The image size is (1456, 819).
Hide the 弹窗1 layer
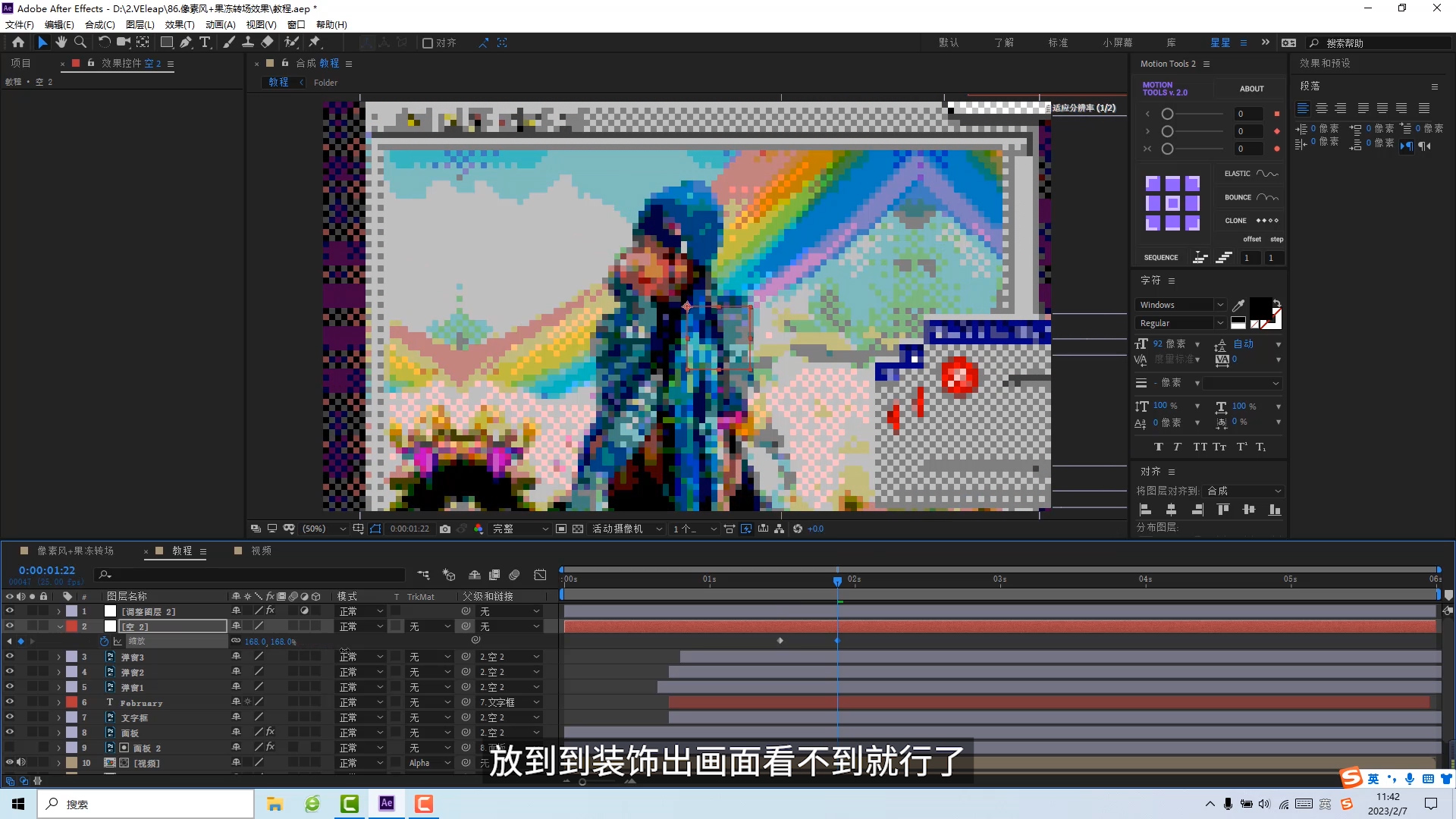[x=9, y=687]
